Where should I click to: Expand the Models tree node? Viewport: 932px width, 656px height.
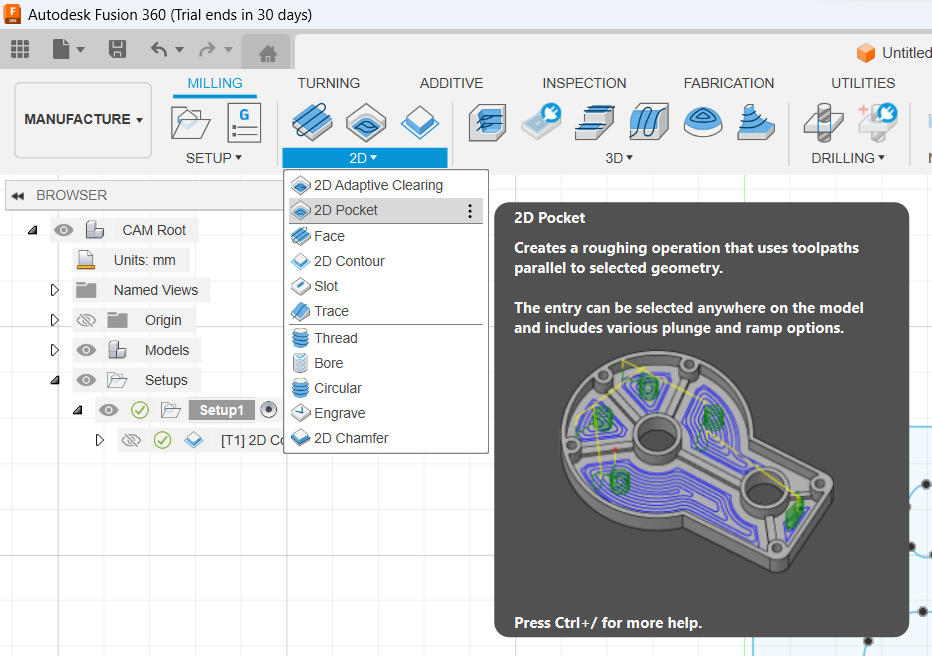[55, 350]
